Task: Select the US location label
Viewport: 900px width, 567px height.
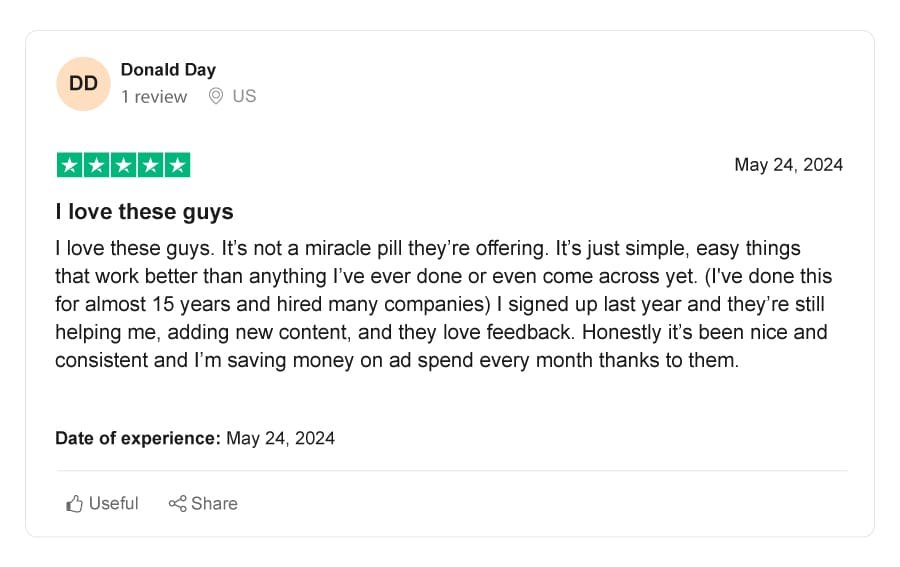Action: pos(245,96)
